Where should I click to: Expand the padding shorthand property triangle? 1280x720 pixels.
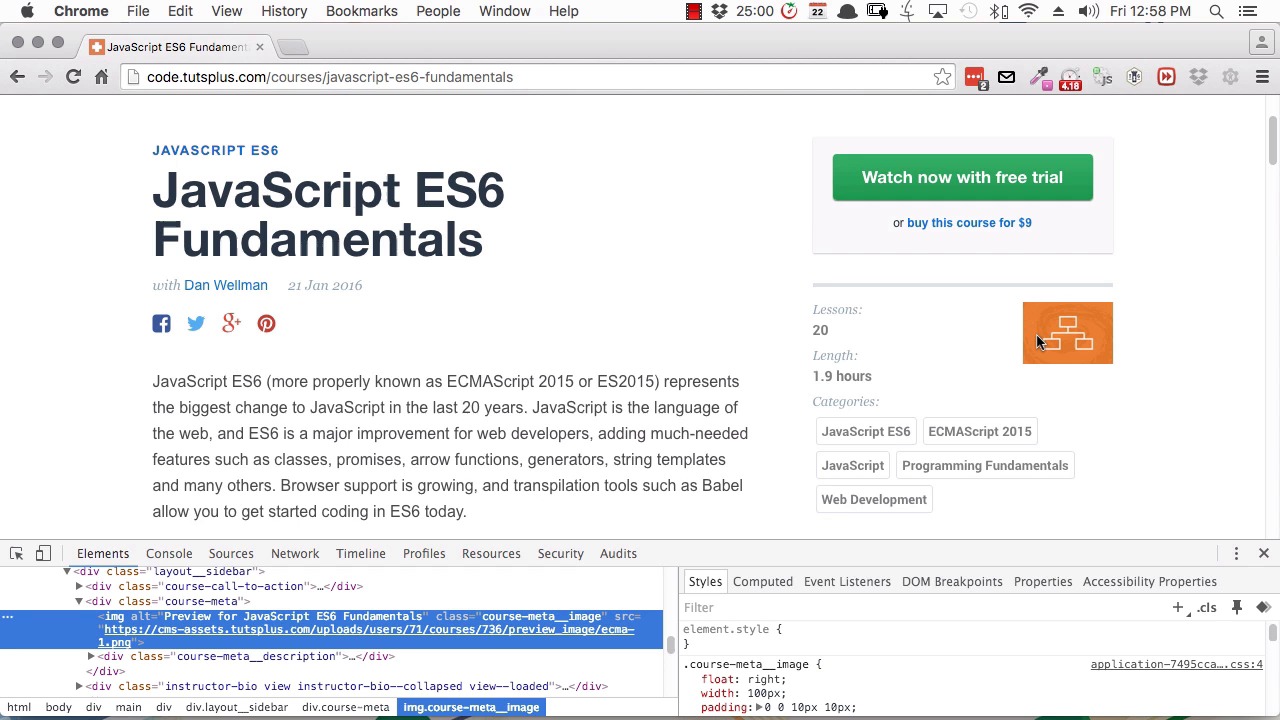759,707
